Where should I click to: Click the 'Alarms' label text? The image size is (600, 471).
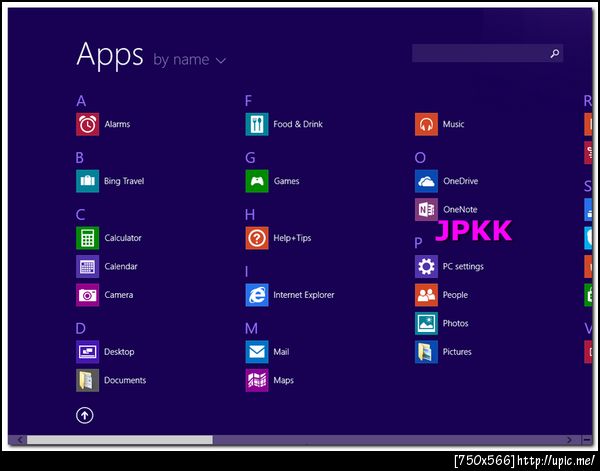pyautogui.click(x=117, y=124)
